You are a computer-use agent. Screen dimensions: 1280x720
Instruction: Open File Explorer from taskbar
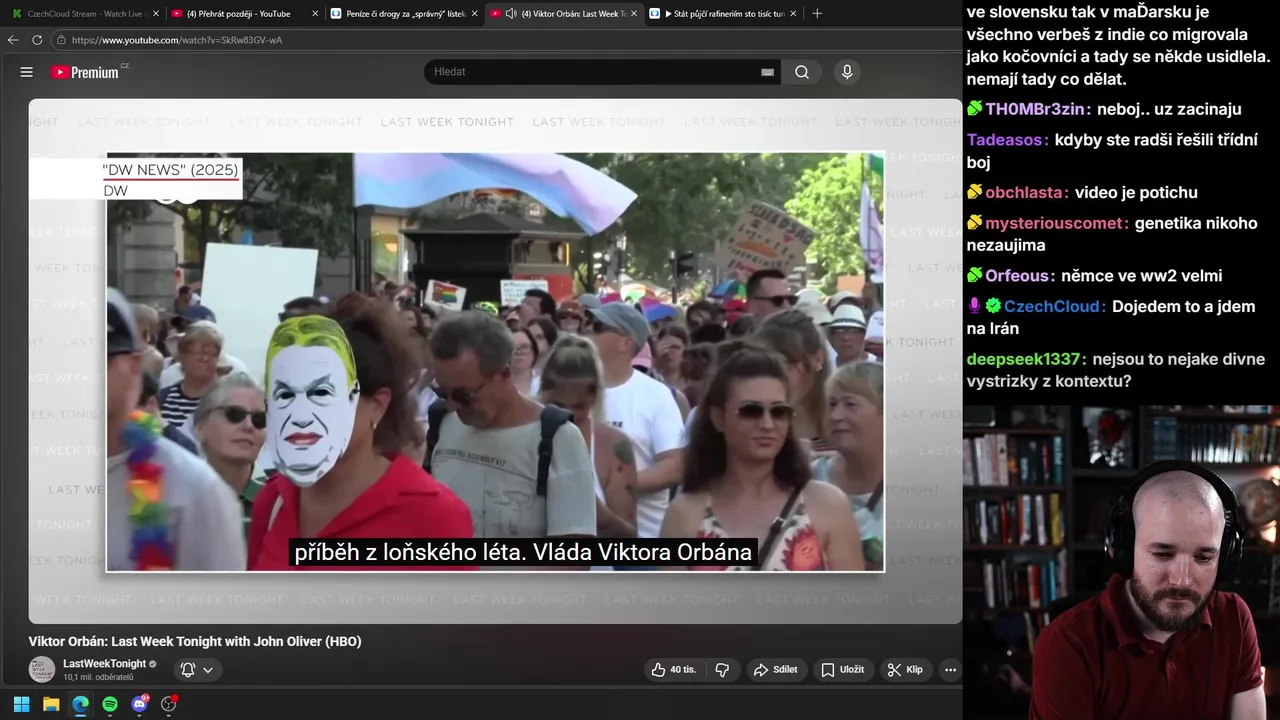51,704
